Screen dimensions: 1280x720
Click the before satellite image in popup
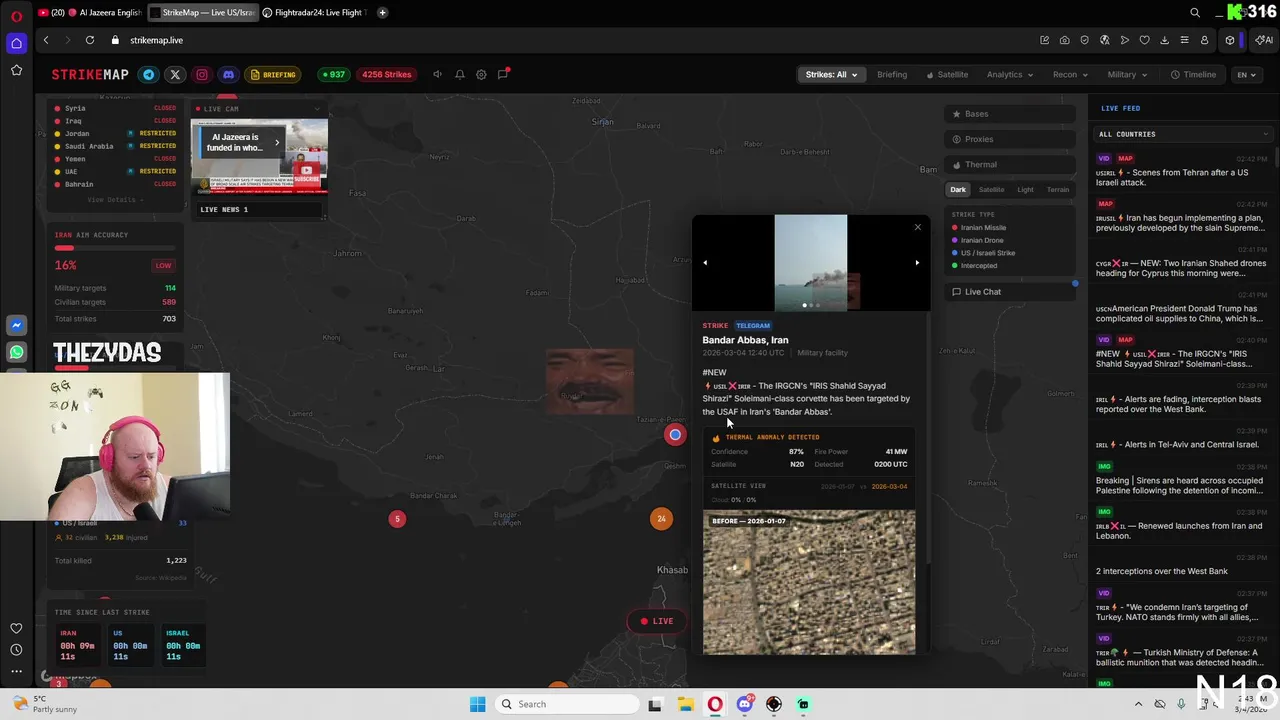click(808, 582)
